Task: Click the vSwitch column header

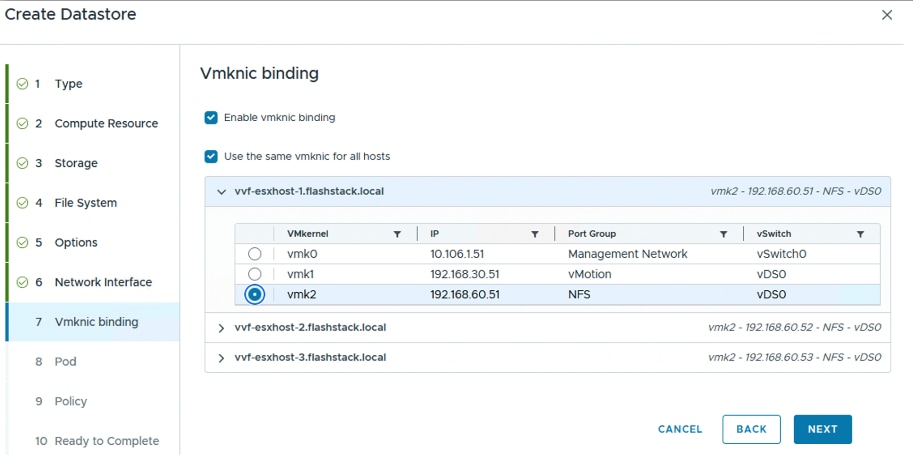Action: 773,234
